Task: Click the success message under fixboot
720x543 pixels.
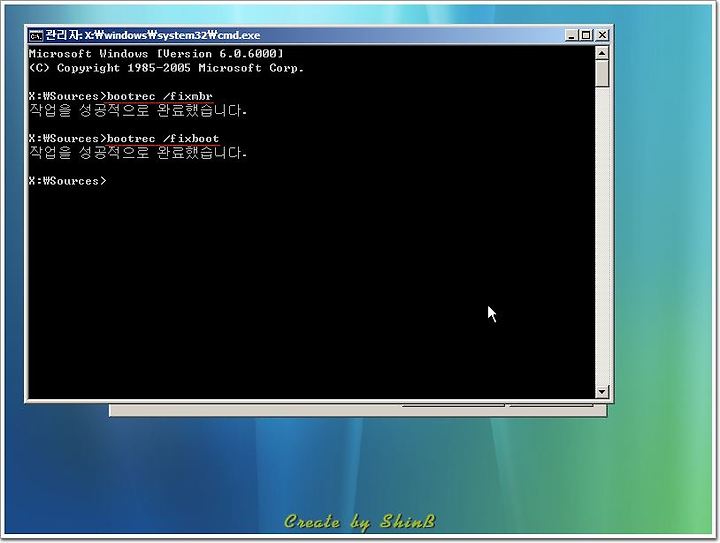Action: pyautogui.click(x=138, y=152)
